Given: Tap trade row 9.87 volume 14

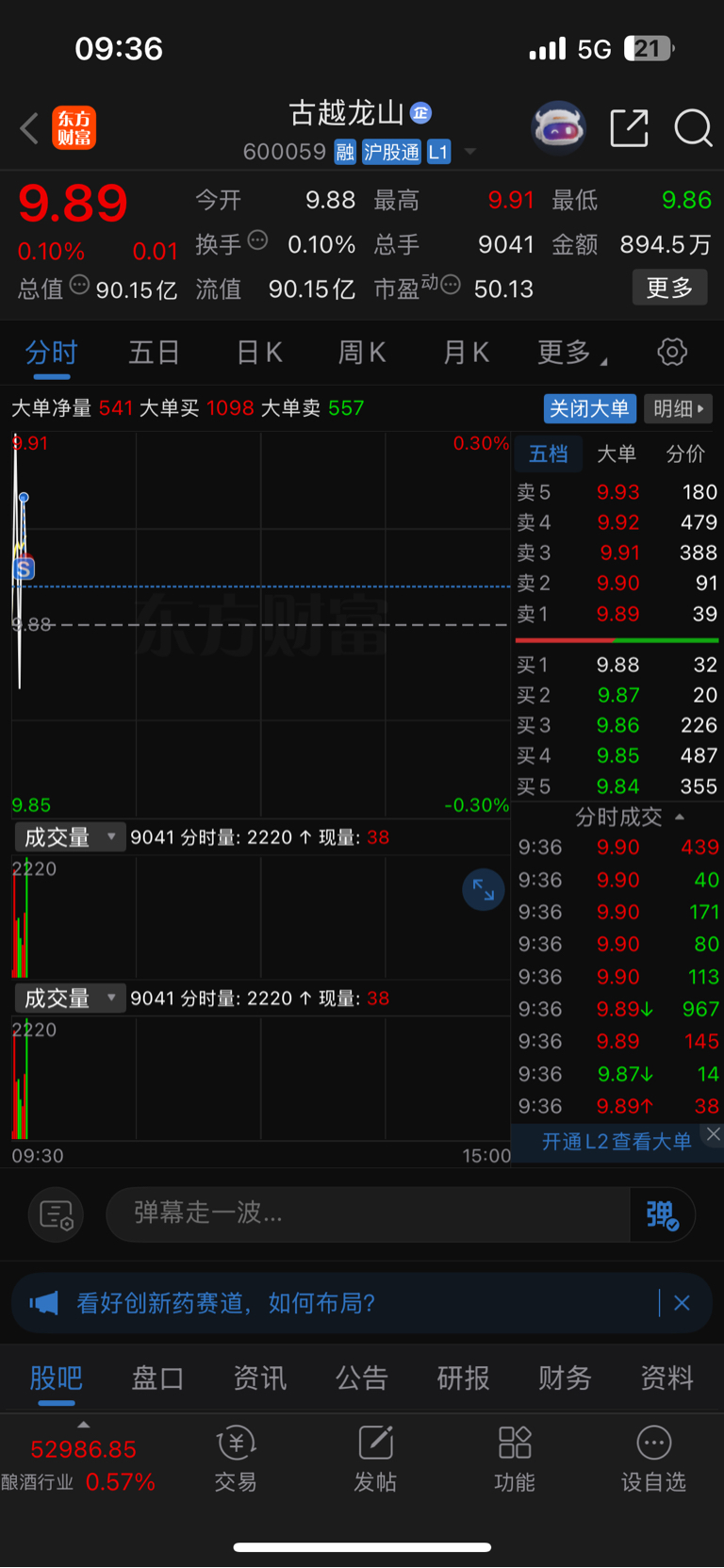Looking at the screenshot, I should 617,1074.
